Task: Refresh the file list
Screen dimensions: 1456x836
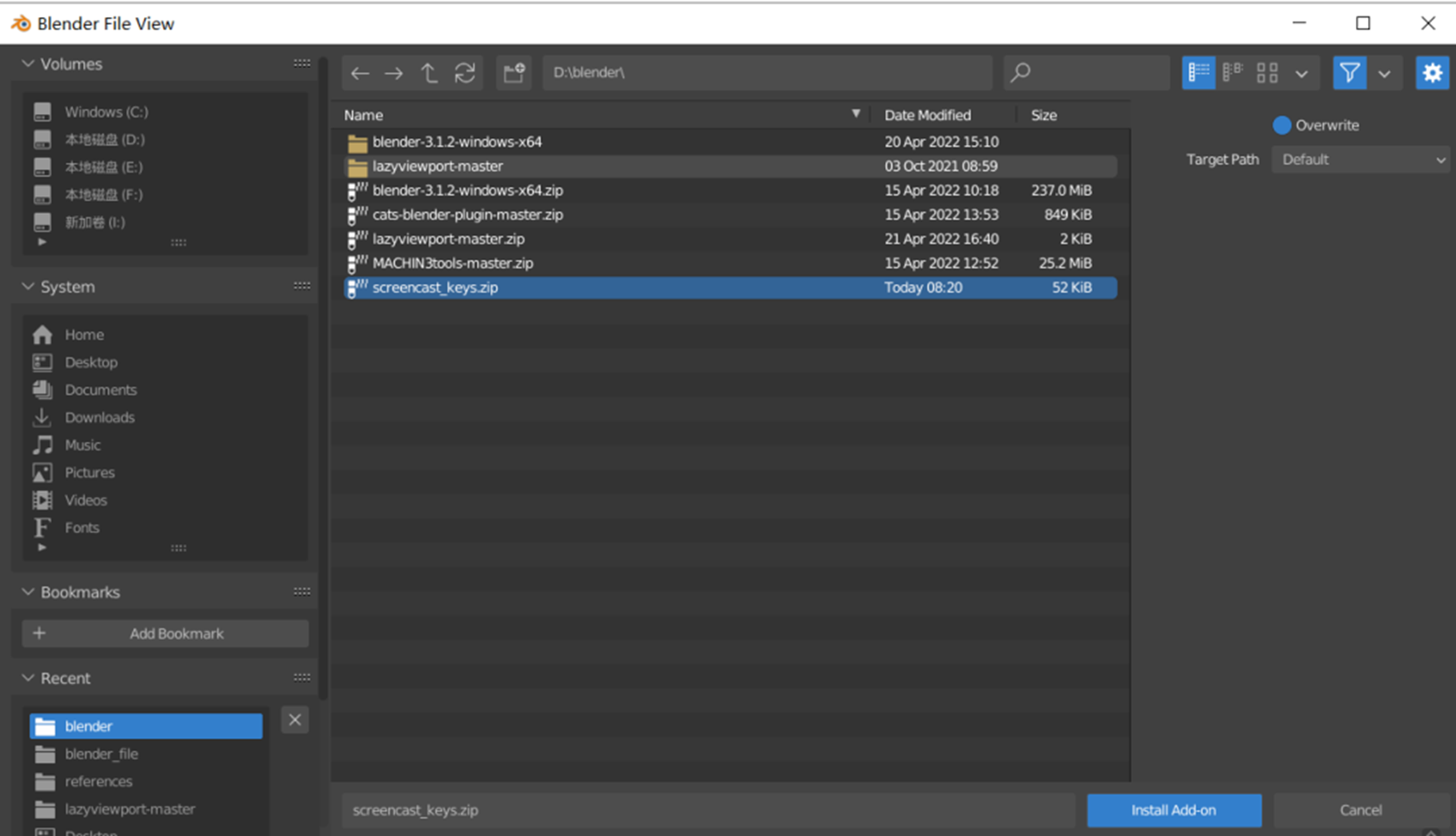Action: (466, 72)
